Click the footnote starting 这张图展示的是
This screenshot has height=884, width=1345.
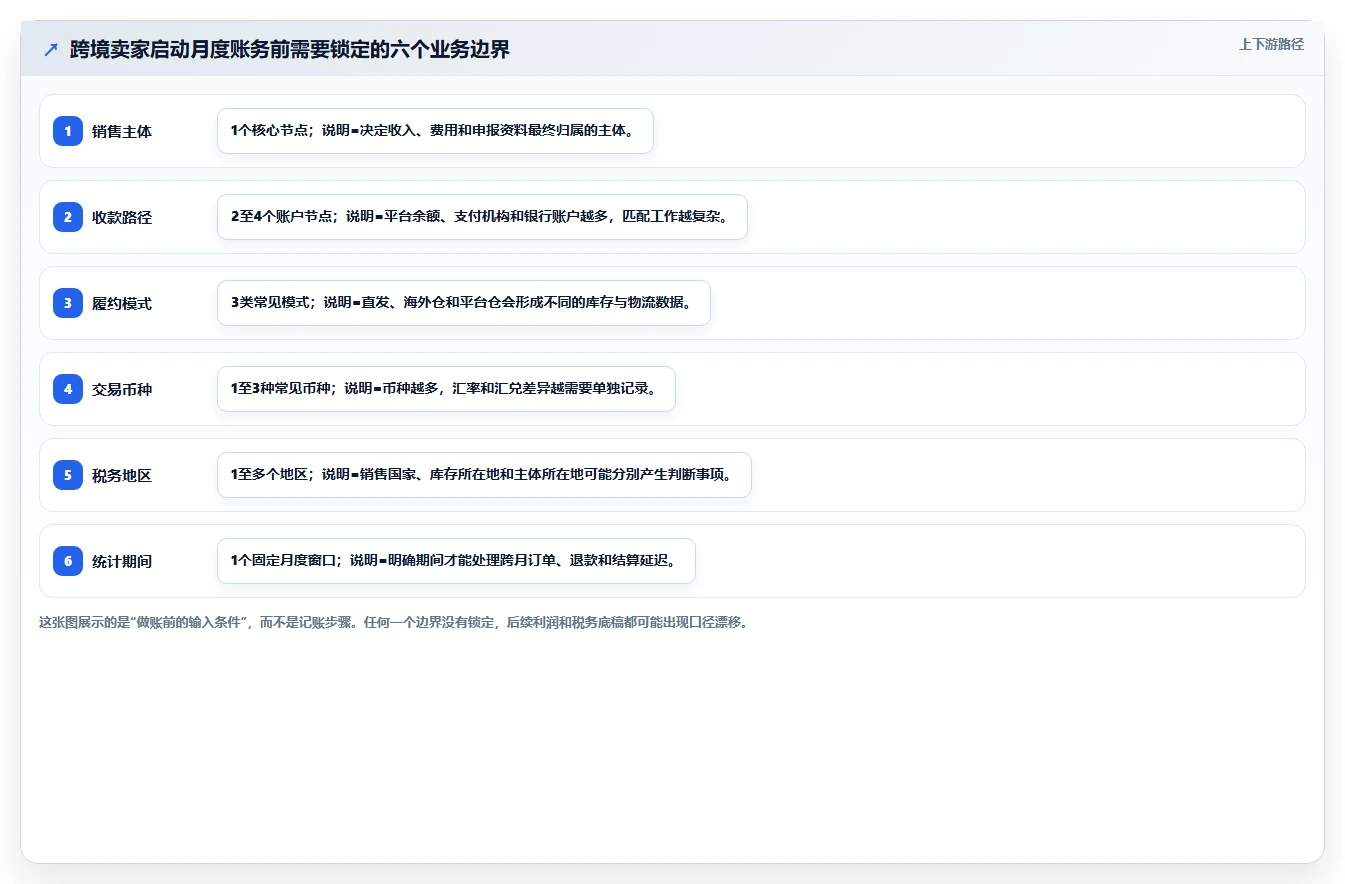click(x=393, y=622)
